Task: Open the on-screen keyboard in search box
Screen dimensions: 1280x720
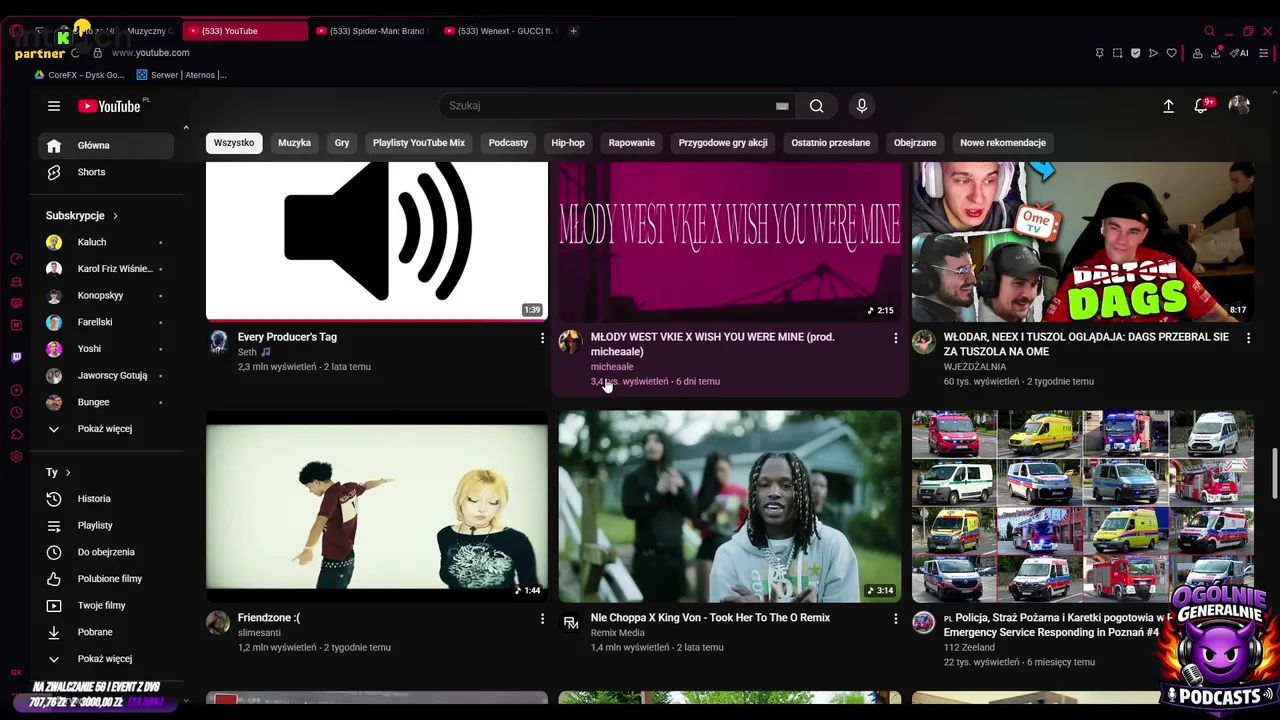Action: click(x=782, y=106)
